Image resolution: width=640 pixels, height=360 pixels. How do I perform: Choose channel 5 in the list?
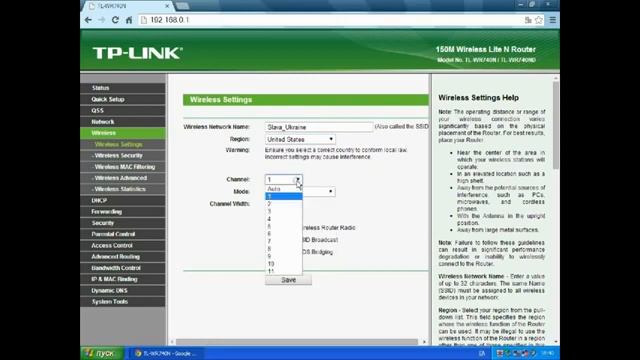[x=284, y=226]
